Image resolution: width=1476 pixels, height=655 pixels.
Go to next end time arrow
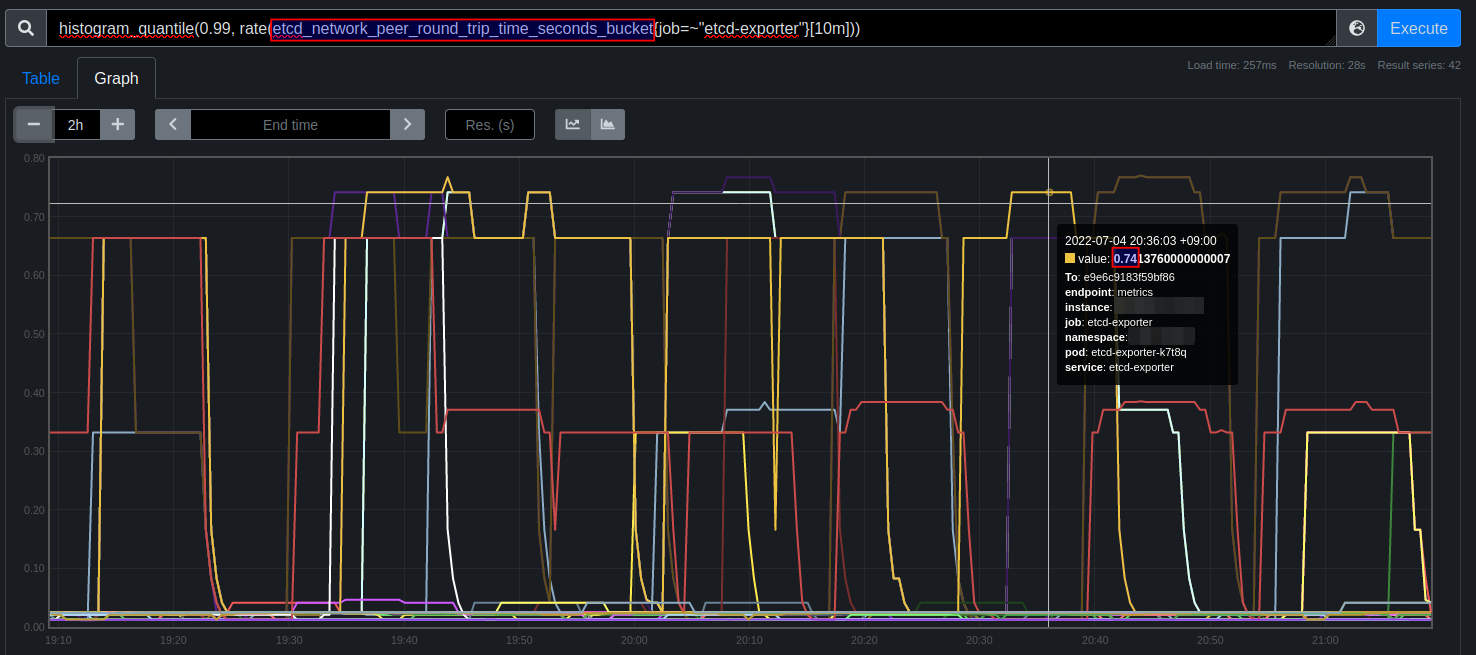tap(407, 124)
